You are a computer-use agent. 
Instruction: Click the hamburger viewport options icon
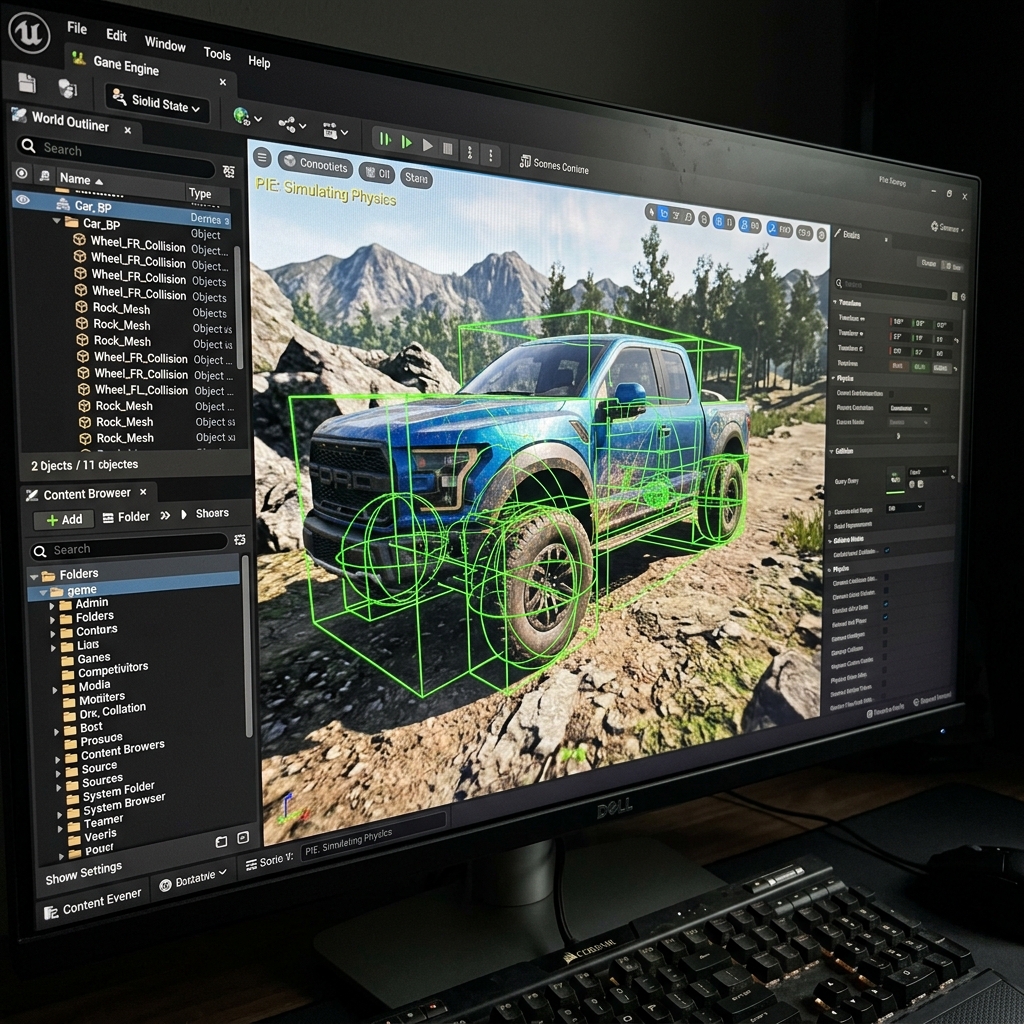(262, 157)
